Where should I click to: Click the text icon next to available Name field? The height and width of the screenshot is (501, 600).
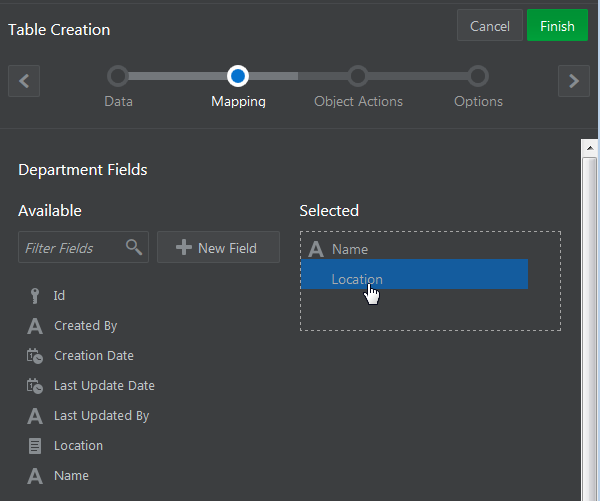[x=34, y=476]
